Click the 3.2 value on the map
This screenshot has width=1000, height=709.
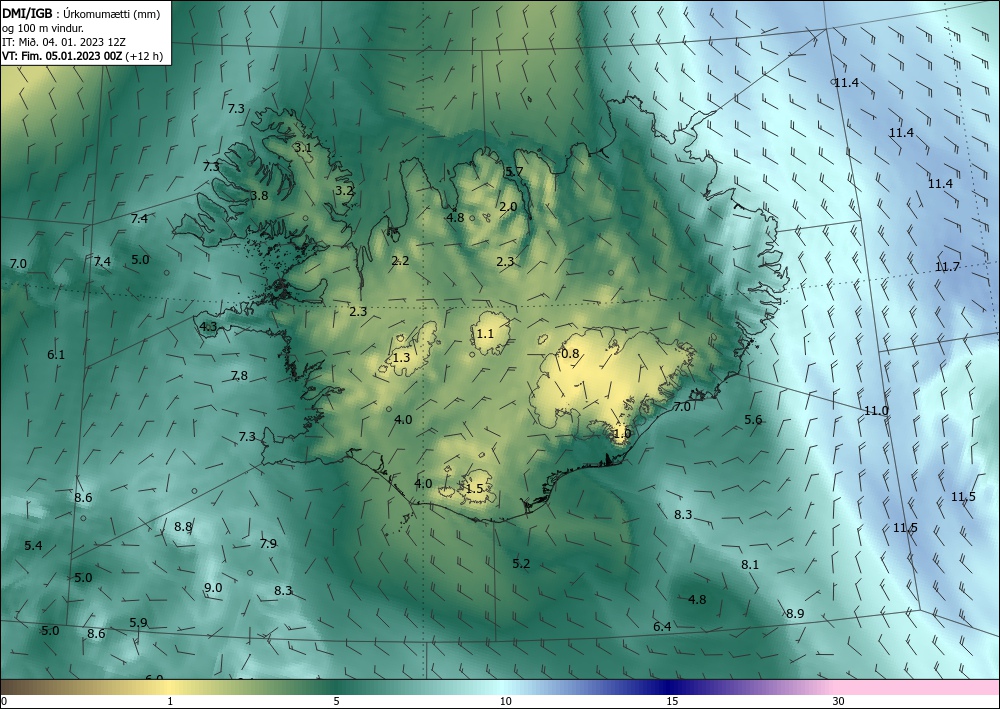coord(344,190)
